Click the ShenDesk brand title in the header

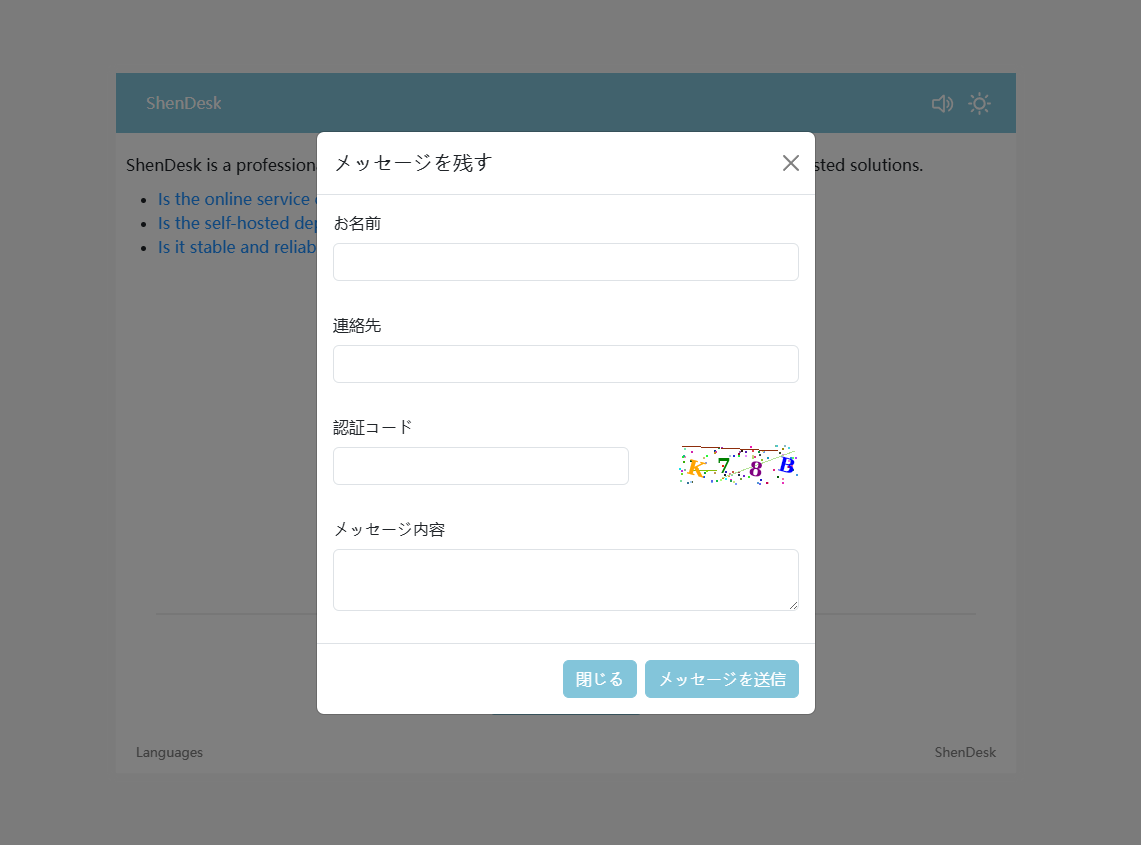[x=184, y=103]
